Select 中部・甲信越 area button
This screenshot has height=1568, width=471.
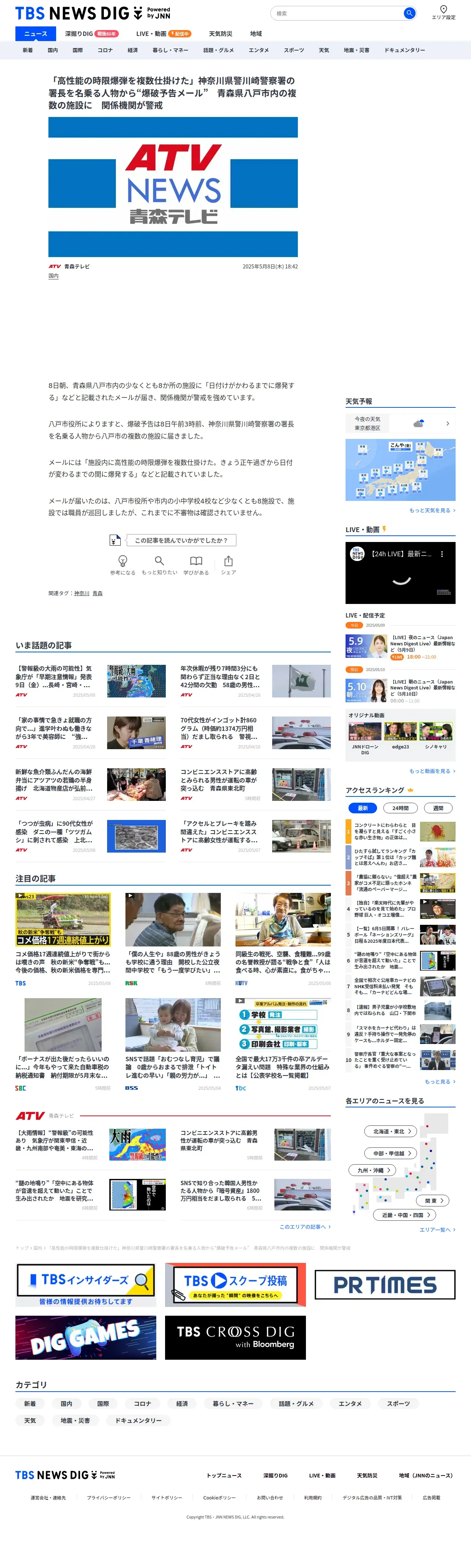[391, 1153]
